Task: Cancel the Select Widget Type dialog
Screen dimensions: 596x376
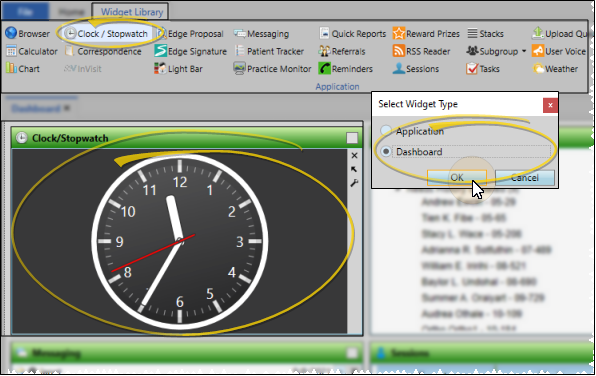Action: coord(525,178)
